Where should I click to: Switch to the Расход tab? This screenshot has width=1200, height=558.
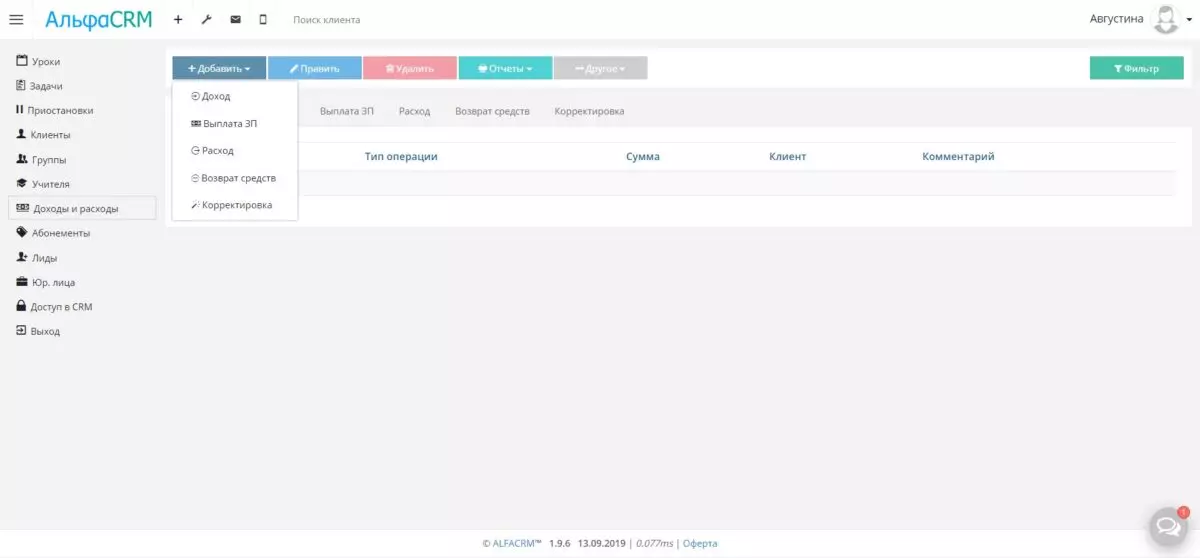tap(414, 111)
